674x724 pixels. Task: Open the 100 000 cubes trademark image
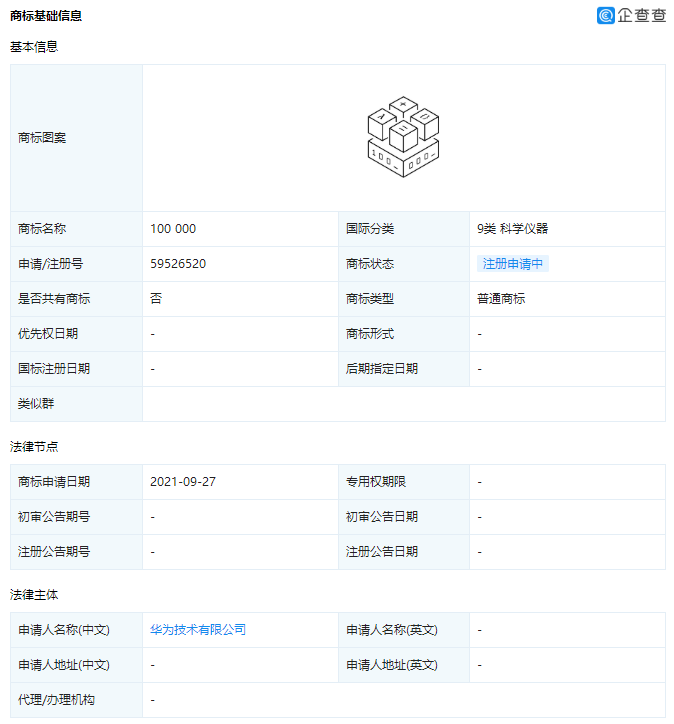tap(403, 138)
